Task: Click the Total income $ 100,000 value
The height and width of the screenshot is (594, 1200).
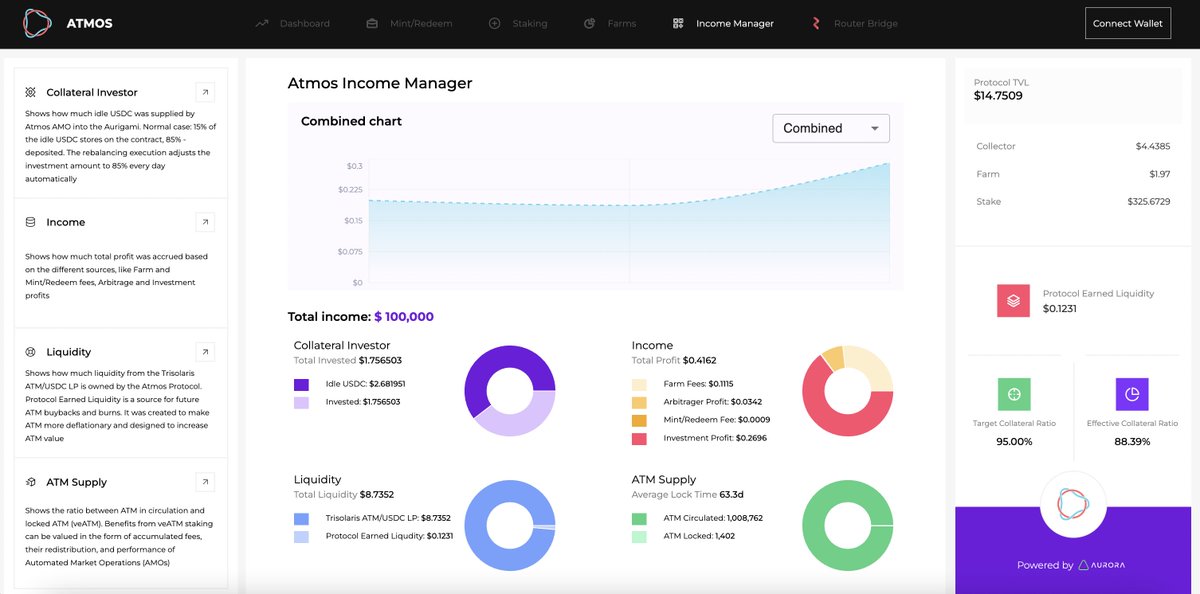Action: (404, 317)
